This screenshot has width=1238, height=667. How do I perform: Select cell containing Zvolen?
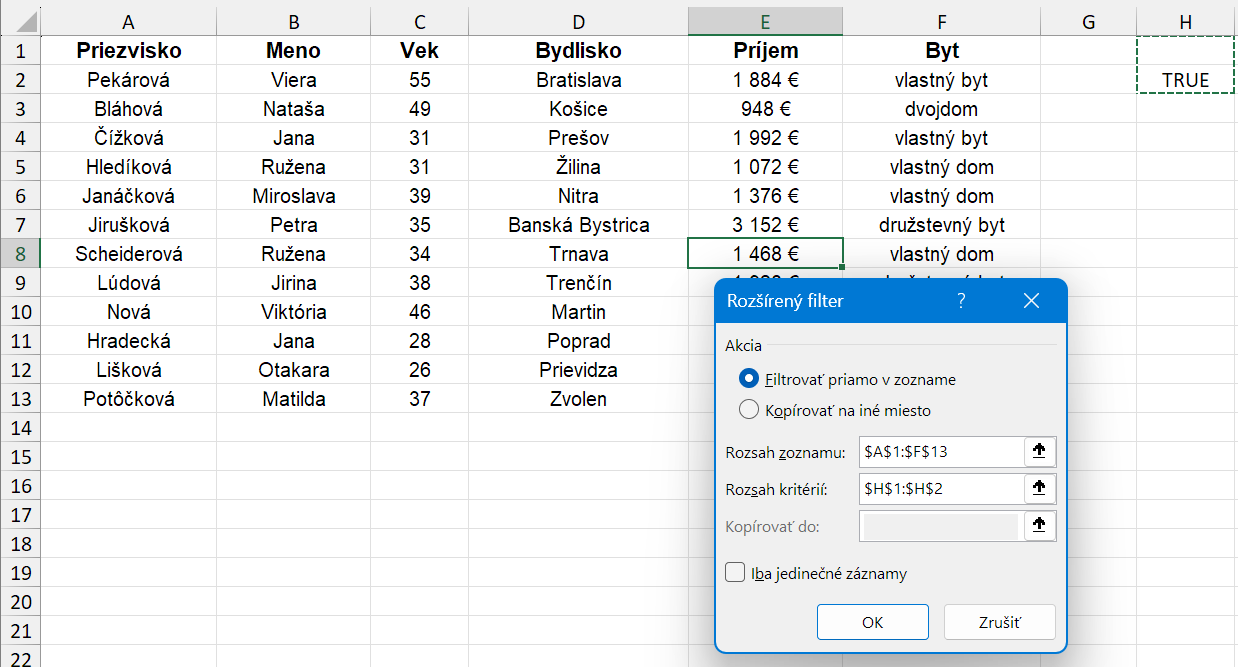[x=578, y=399]
